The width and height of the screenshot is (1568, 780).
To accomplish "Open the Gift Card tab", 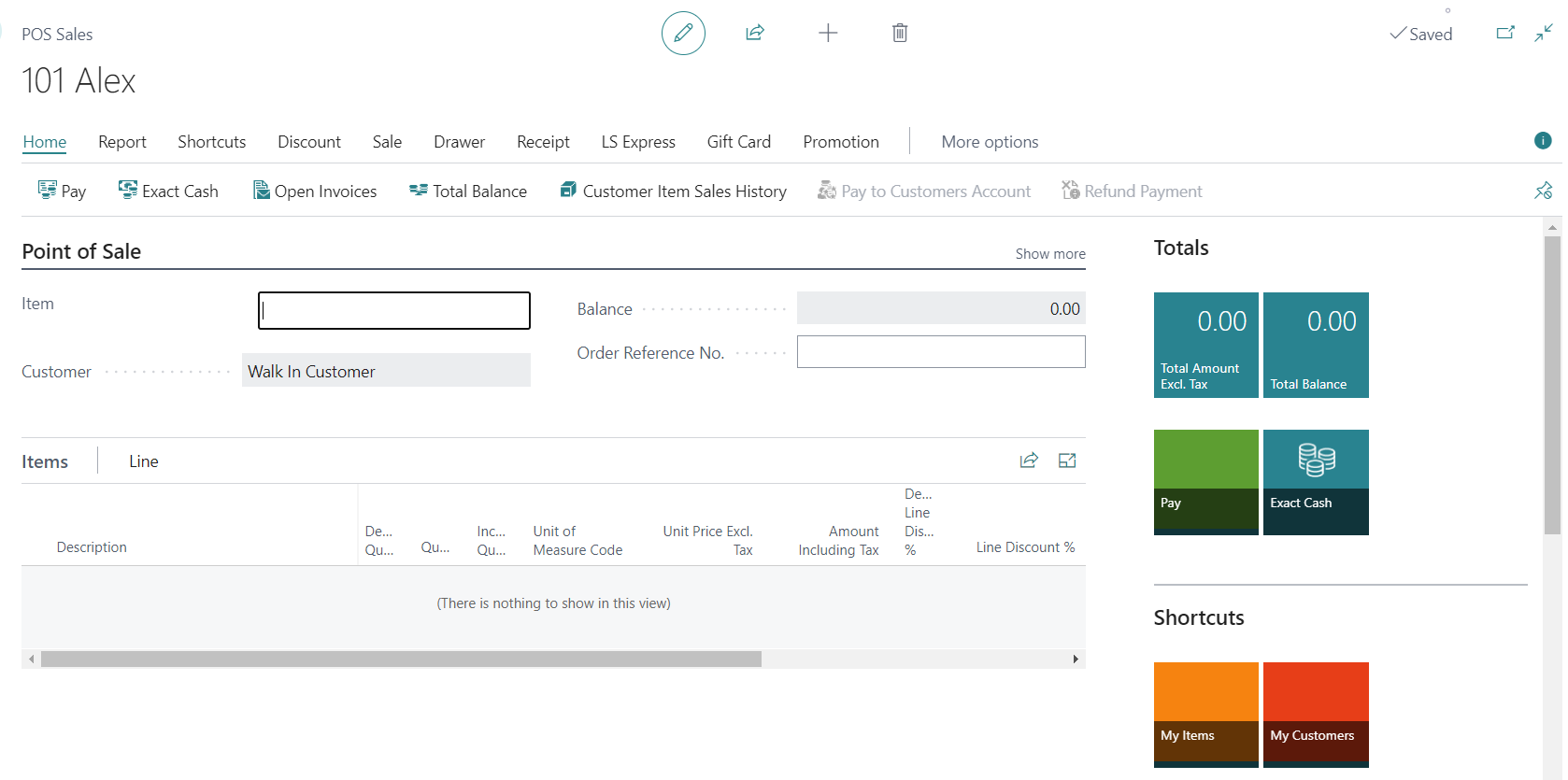I will (738, 142).
